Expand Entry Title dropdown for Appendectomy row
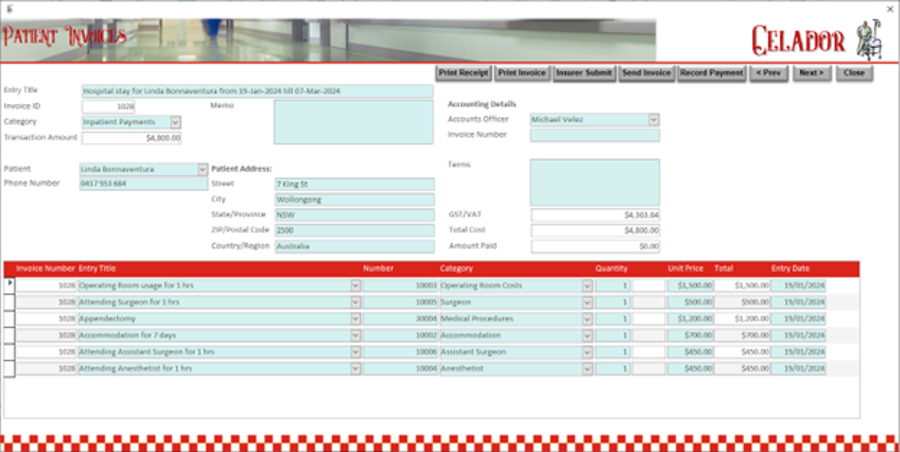This screenshot has width=900, height=452. coord(355,319)
